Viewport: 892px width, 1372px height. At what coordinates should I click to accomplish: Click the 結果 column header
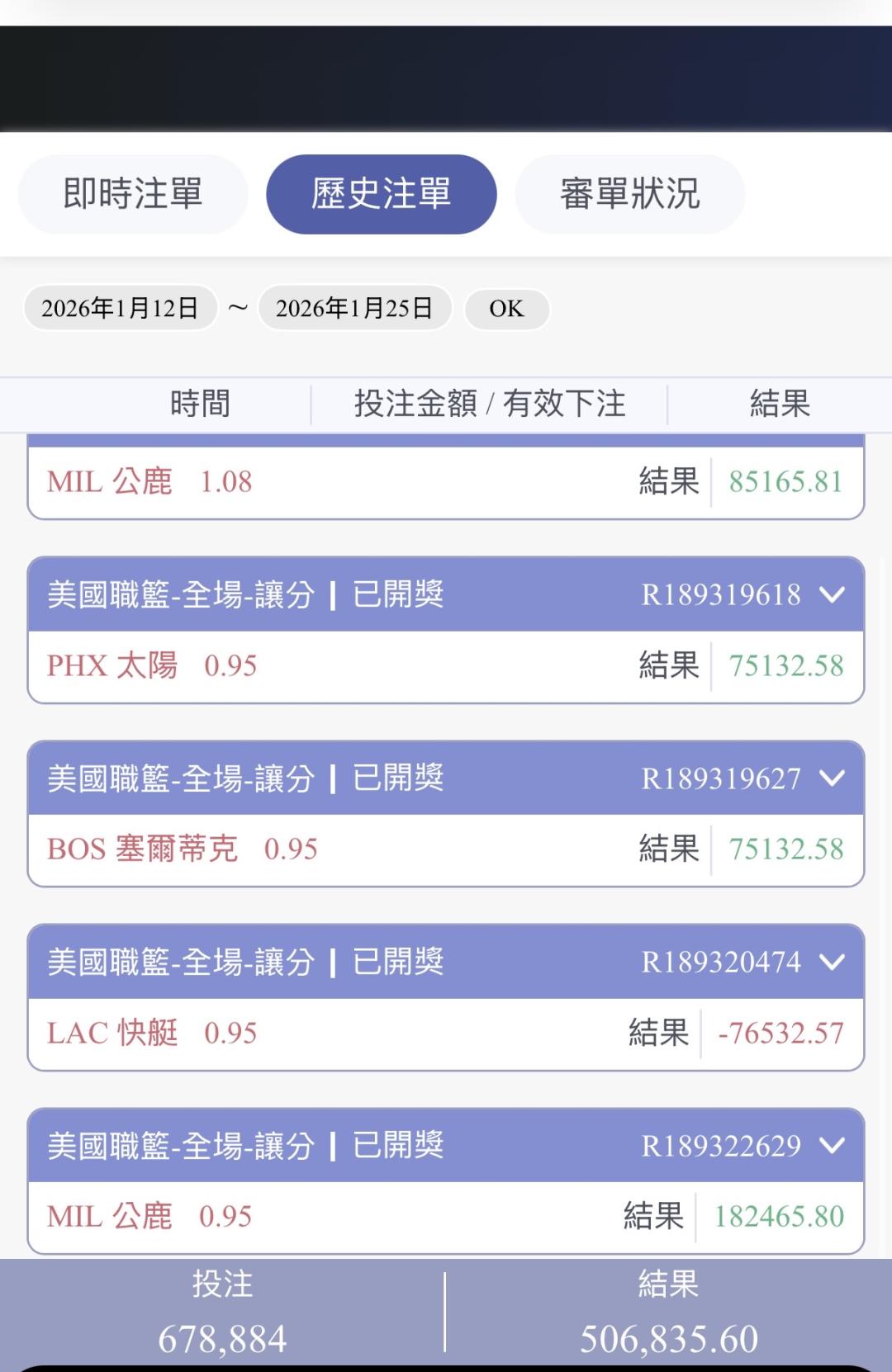(x=779, y=404)
